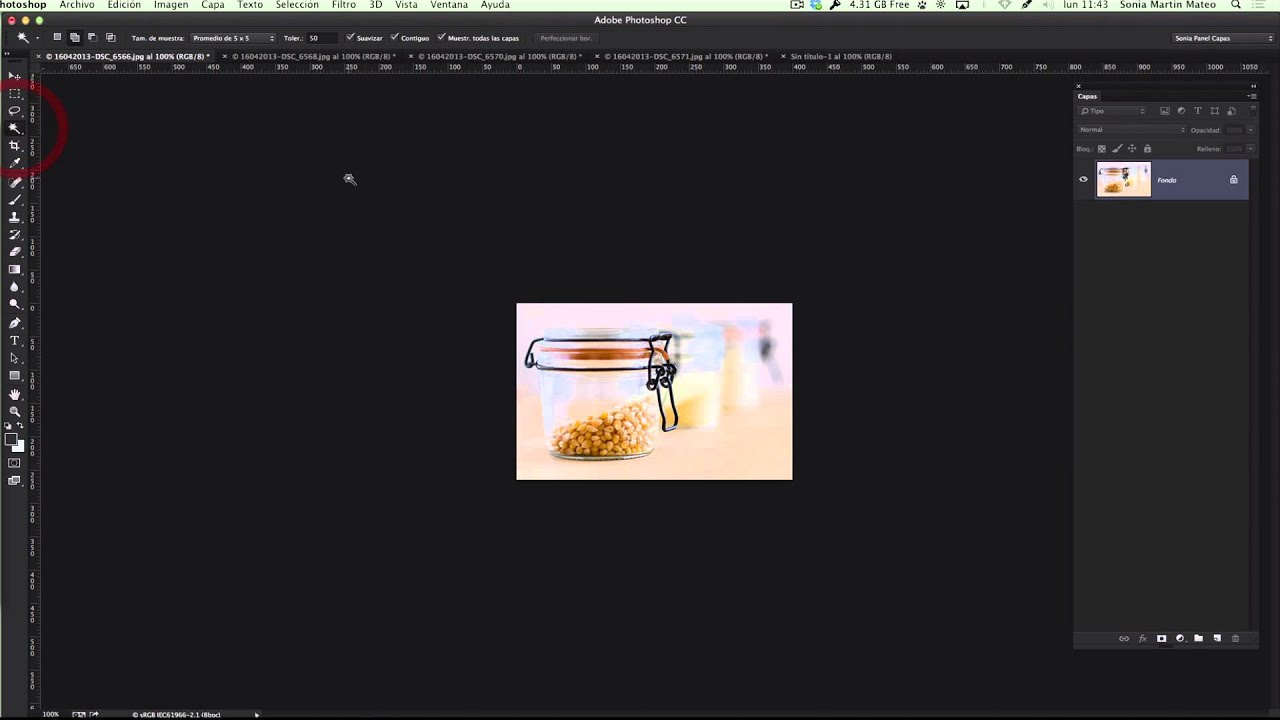
Task: Select the Pen tool
Action: pyautogui.click(x=14, y=323)
